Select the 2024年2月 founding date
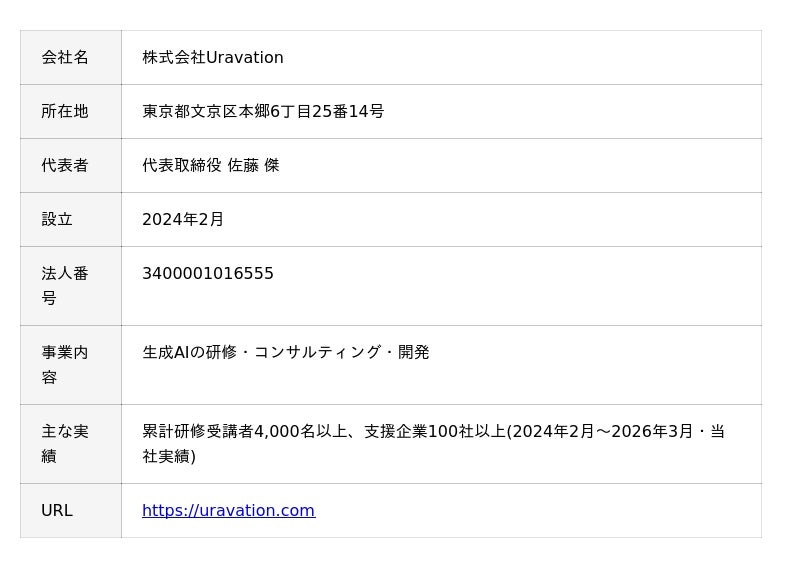The width and height of the screenshot is (800, 568). [x=183, y=219]
